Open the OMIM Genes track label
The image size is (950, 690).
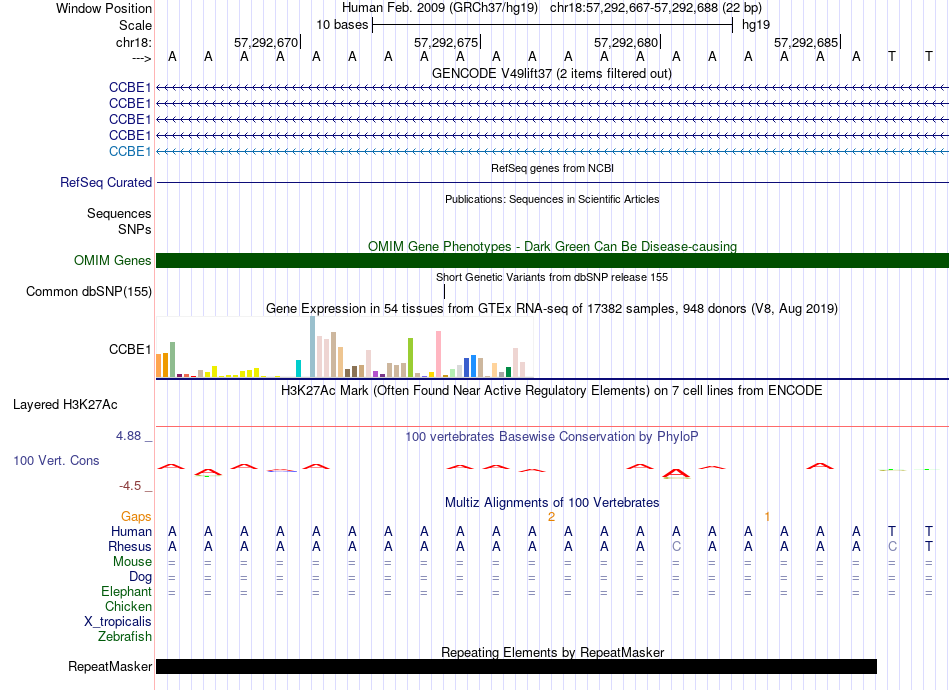click(x=112, y=260)
